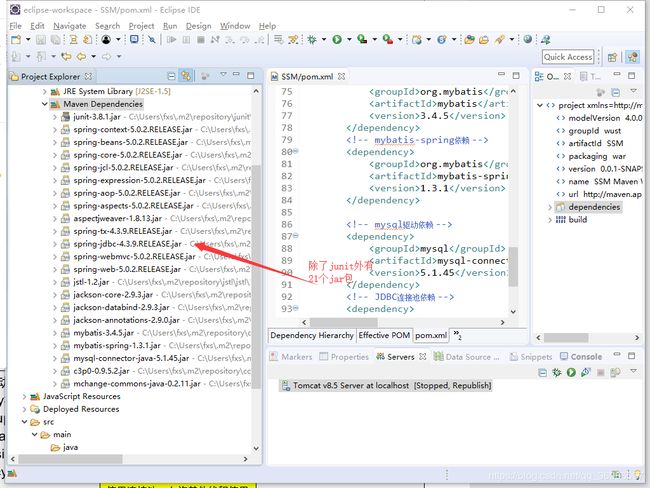Select mysql-connector-java-5.1.45.jar entry
This screenshot has width=650, height=488.
[131, 358]
